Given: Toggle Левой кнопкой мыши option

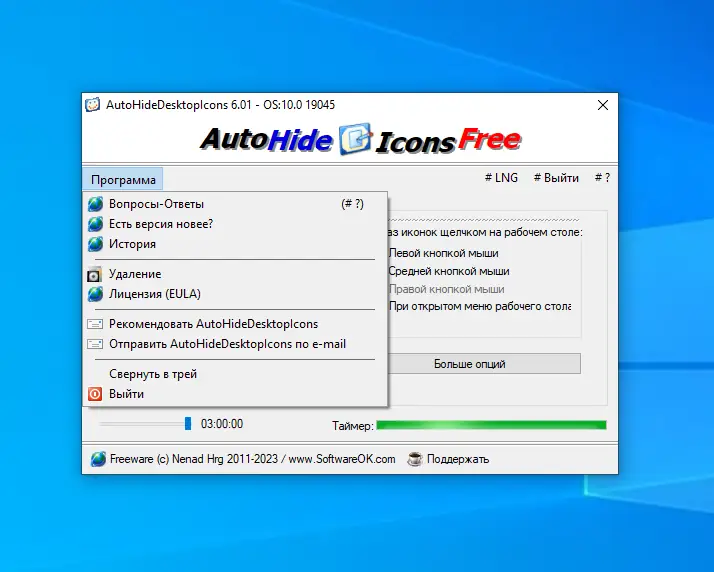Looking at the screenshot, I should click(x=444, y=253).
